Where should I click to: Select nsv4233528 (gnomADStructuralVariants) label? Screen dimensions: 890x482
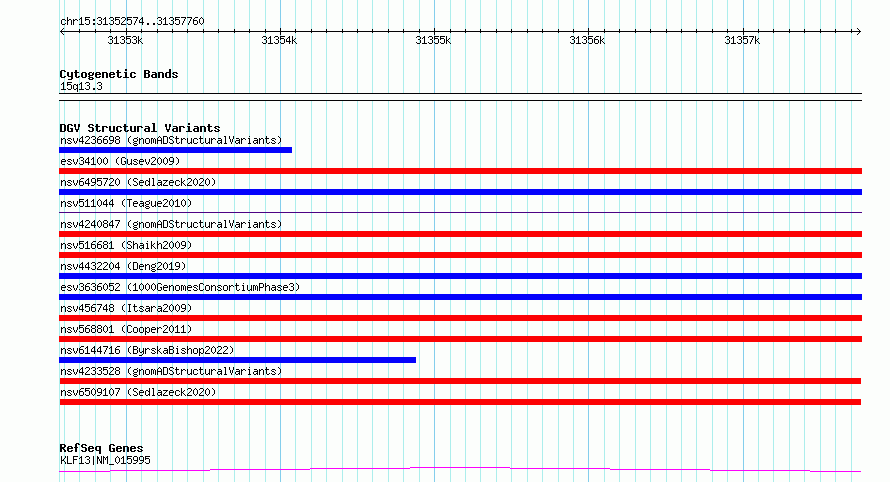[x=171, y=371]
